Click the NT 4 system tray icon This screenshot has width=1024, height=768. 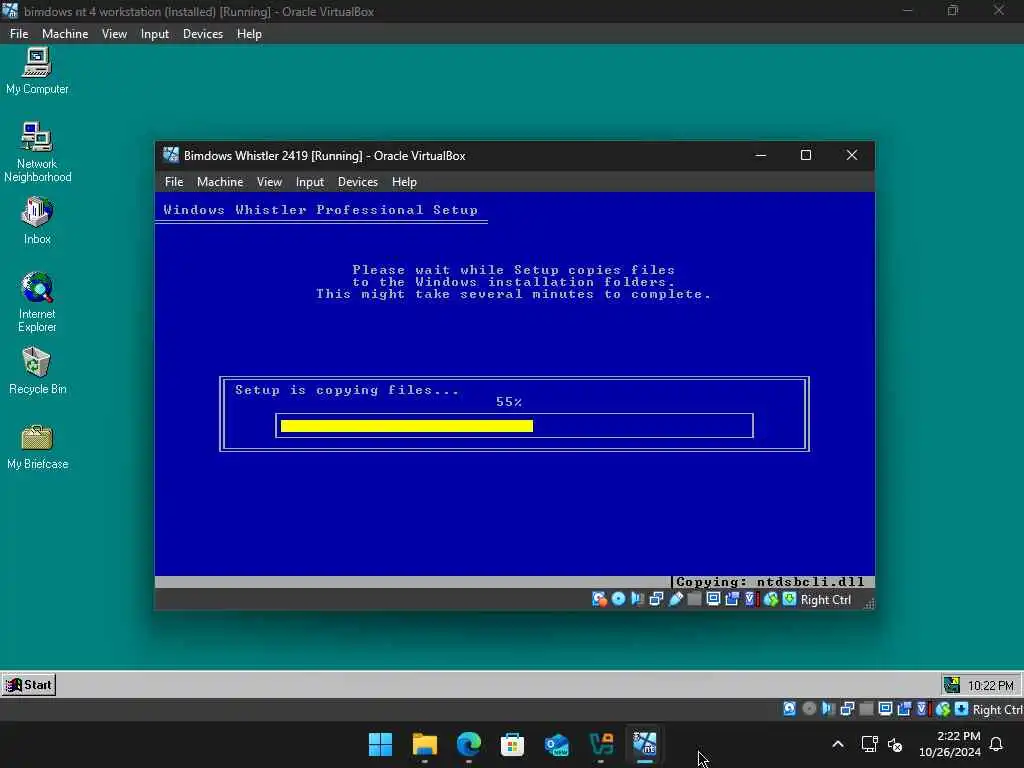pyautogui.click(x=952, y=684)
